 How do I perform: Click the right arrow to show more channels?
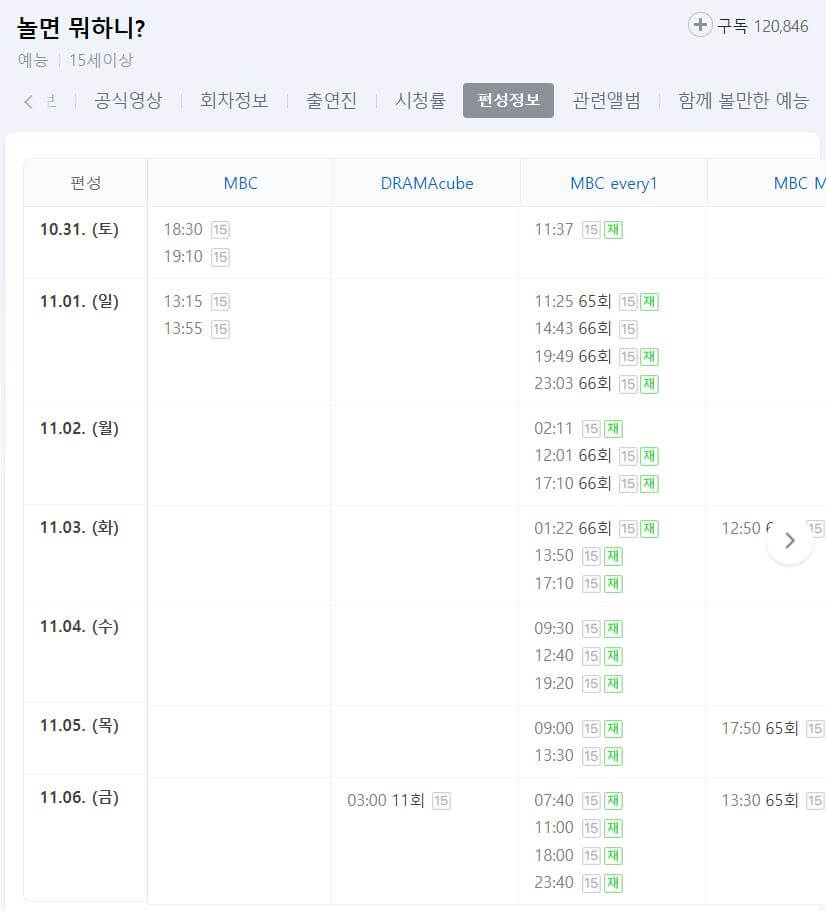(x=789, y=541)
